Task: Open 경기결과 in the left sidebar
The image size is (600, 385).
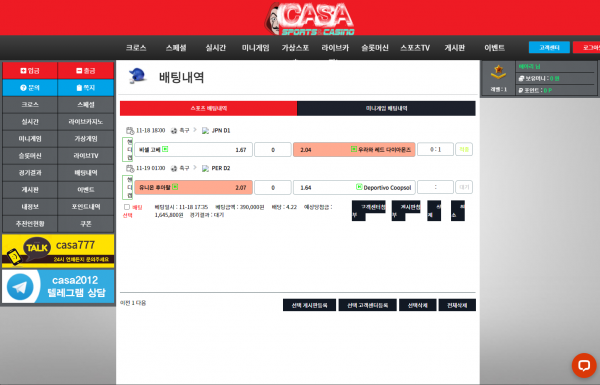Action: [30, 173]
